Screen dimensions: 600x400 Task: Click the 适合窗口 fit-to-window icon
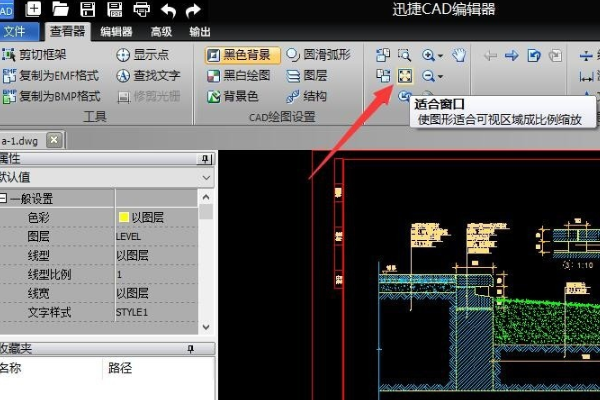(405, 76)
